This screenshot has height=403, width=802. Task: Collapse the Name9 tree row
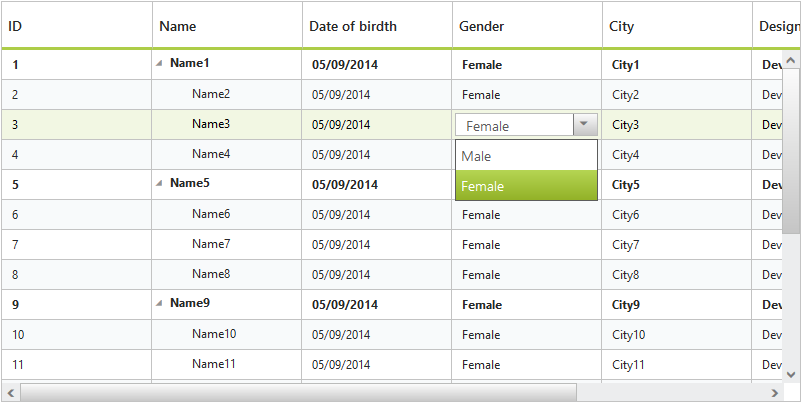coord(159,303)
